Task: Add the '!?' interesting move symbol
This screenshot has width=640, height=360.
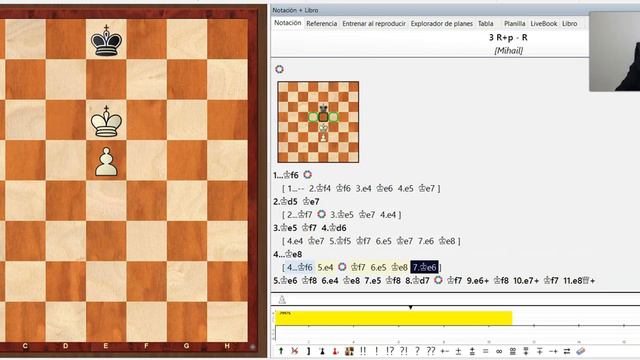Action: pos(390,351)
